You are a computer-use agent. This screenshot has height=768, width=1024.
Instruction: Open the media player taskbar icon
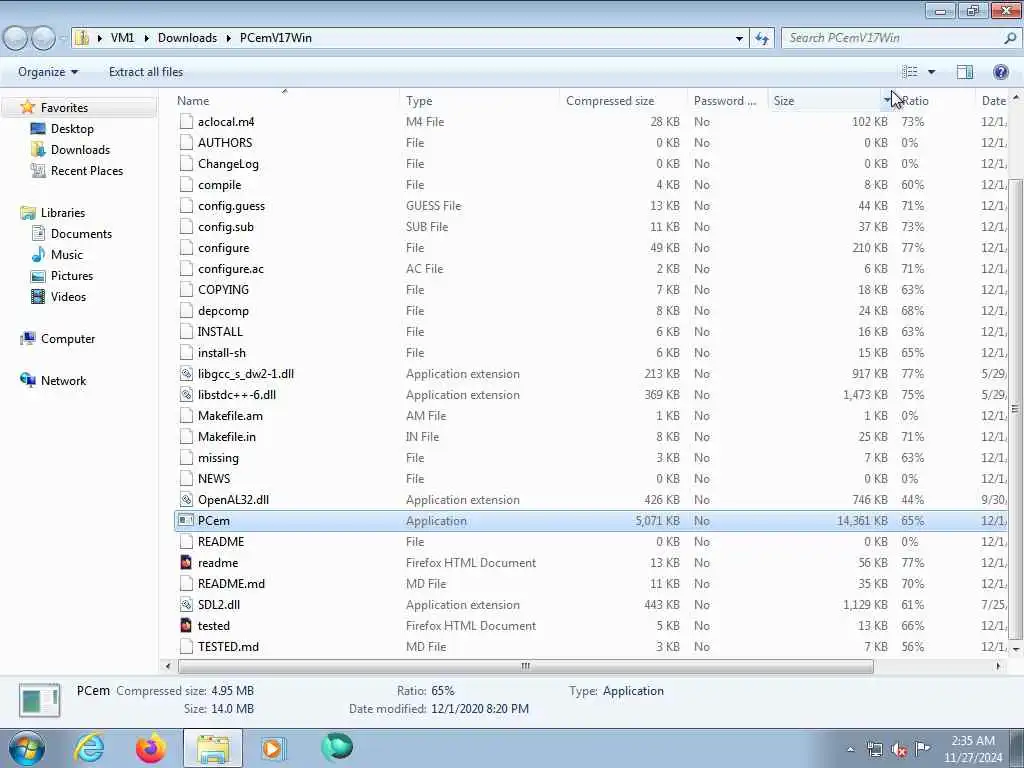click(273, 748)
